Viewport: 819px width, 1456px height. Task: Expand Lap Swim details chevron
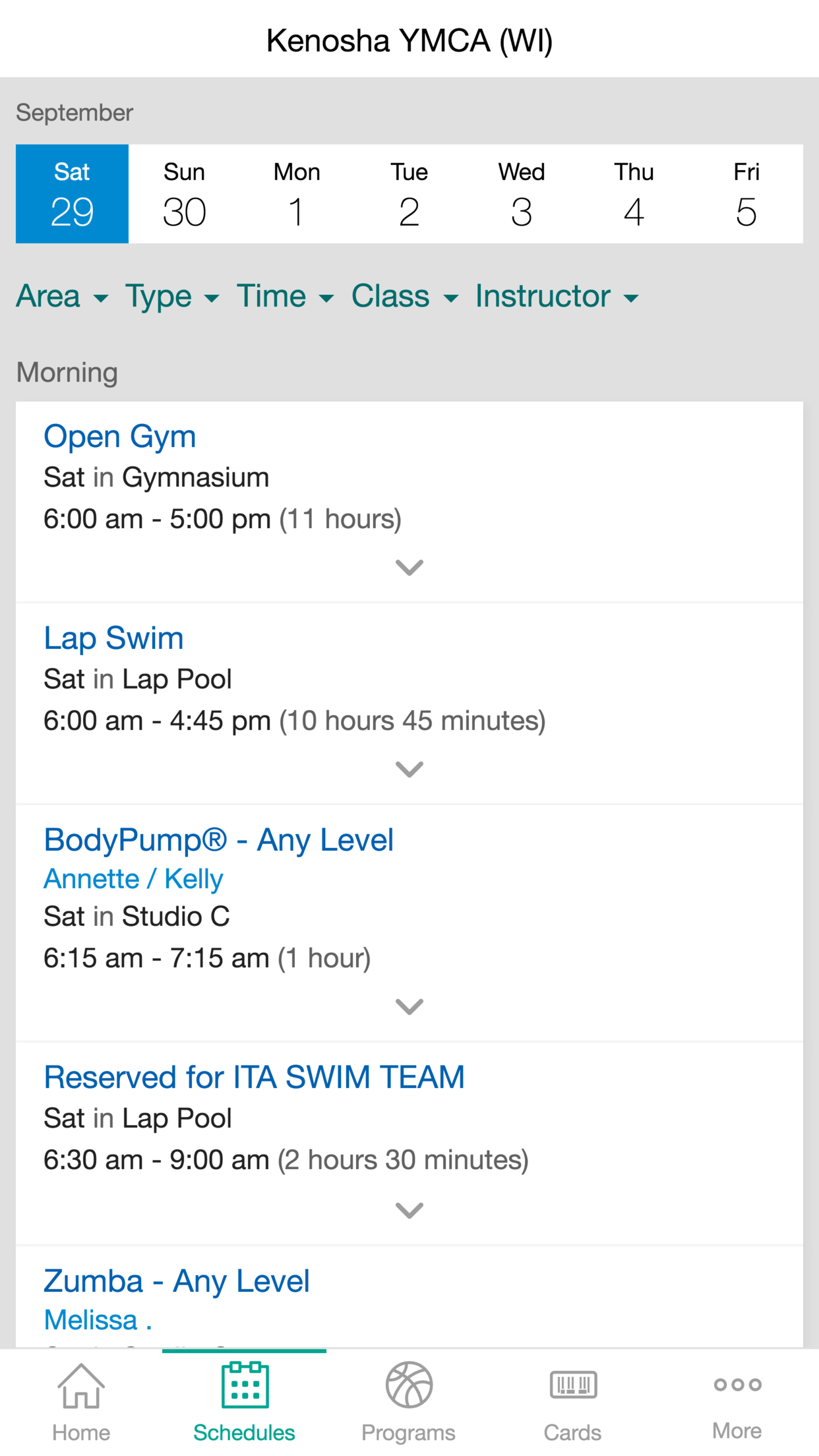(409, 769)
